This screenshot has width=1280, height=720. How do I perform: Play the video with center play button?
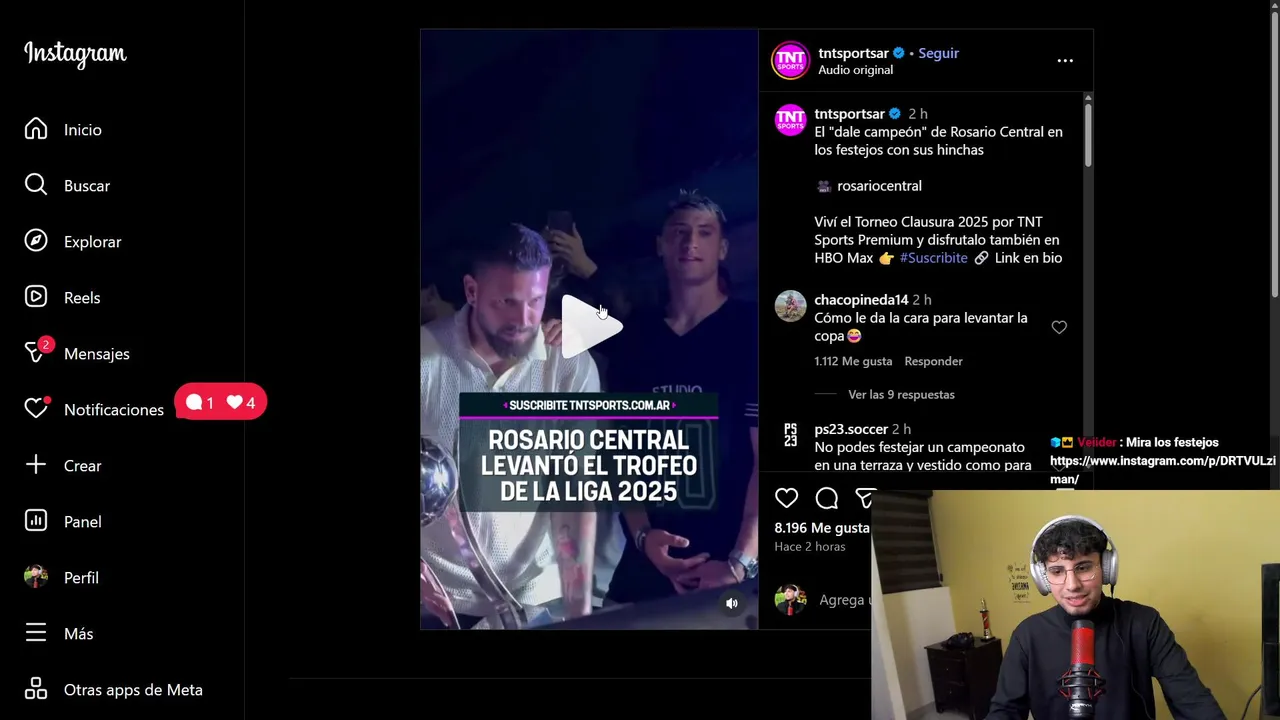click(x=590, y=326)
